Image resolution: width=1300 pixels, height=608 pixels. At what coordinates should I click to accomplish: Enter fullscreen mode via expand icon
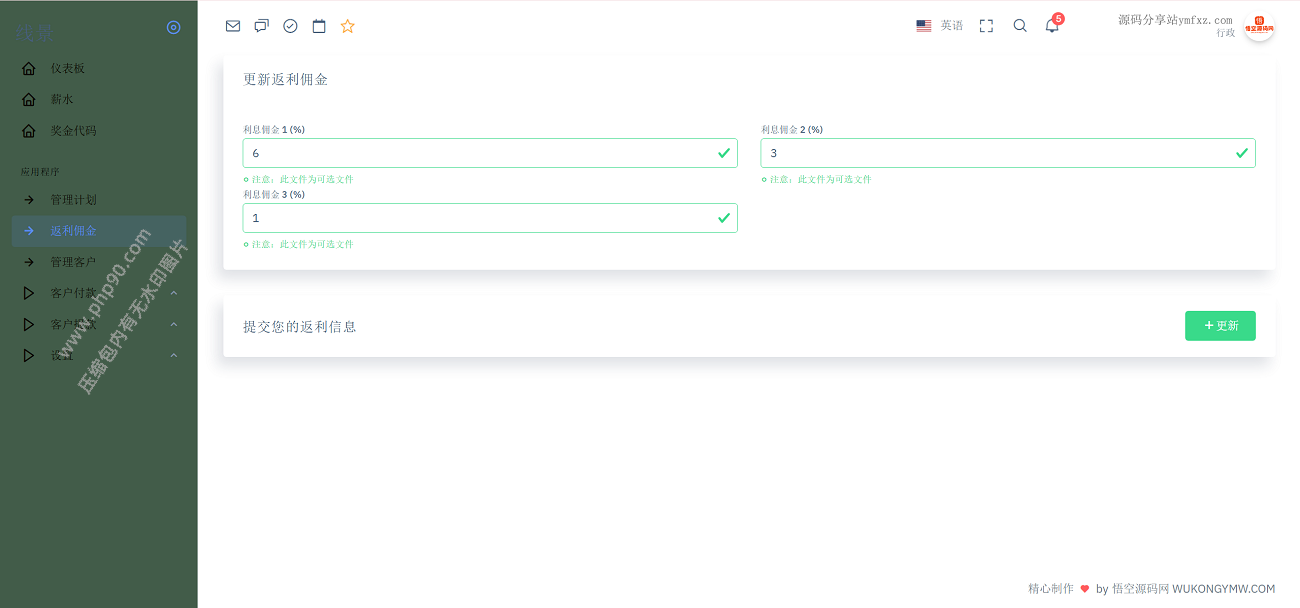click(986, 26)
